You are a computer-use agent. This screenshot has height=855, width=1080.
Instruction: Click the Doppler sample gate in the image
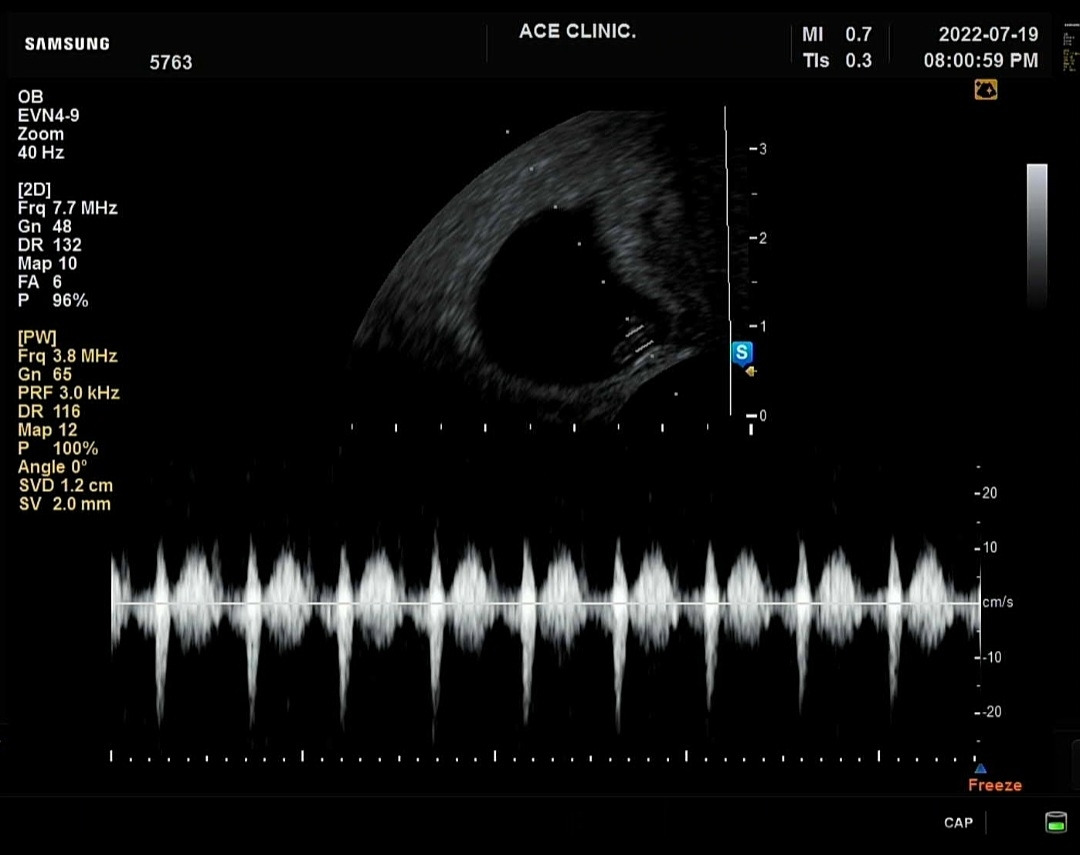click(x=640, y=341)
